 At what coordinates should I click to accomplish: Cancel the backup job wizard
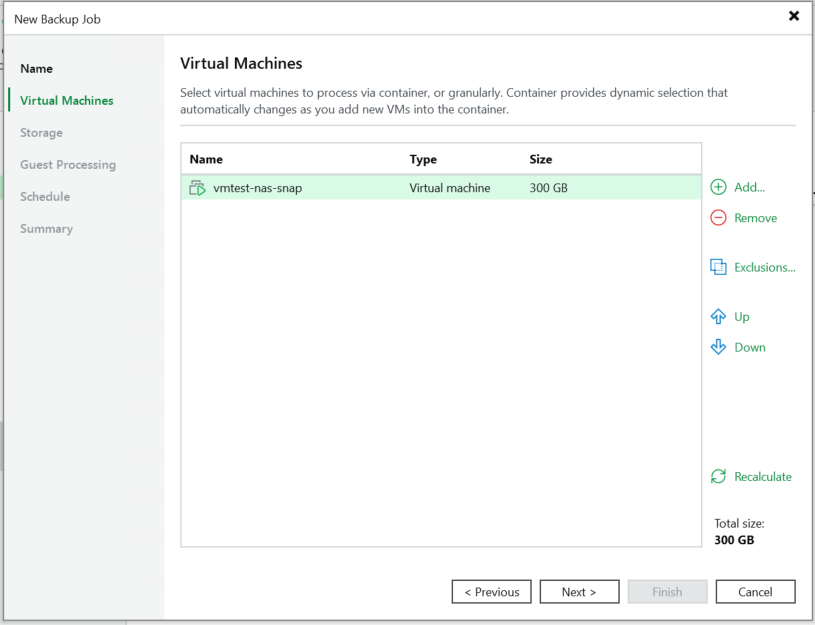[755, 592]
